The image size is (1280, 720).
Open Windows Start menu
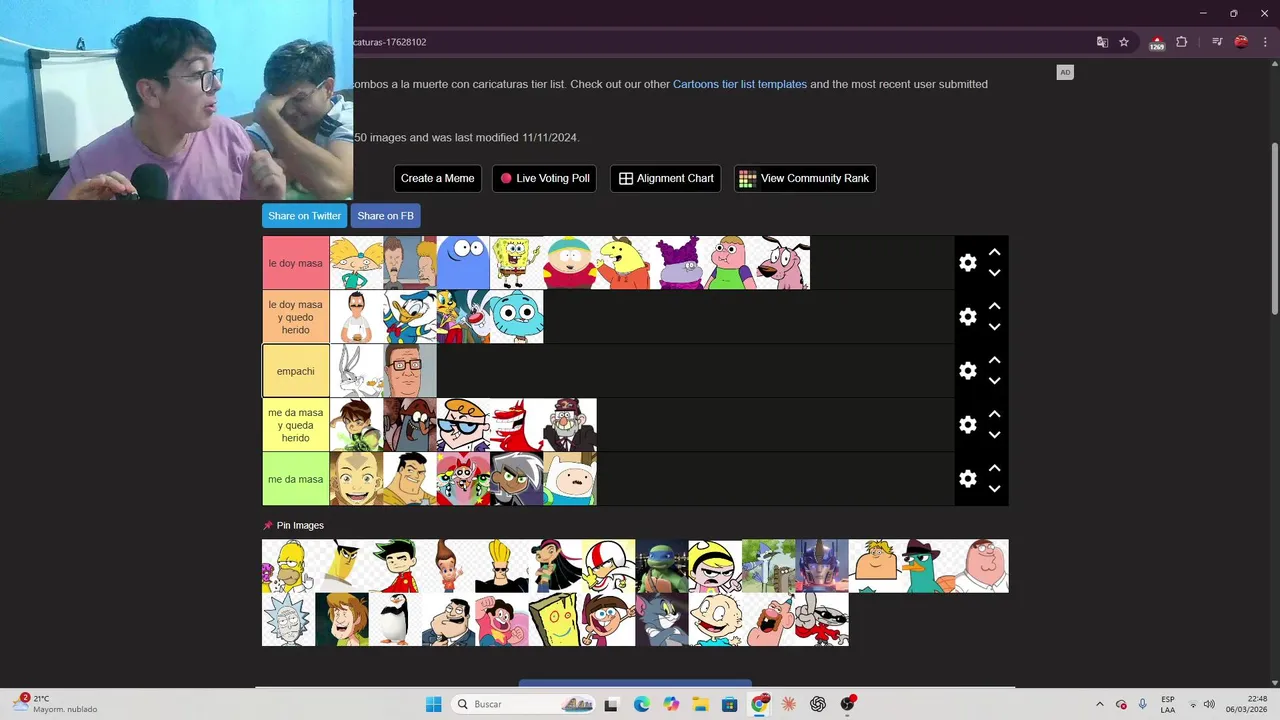433,704
